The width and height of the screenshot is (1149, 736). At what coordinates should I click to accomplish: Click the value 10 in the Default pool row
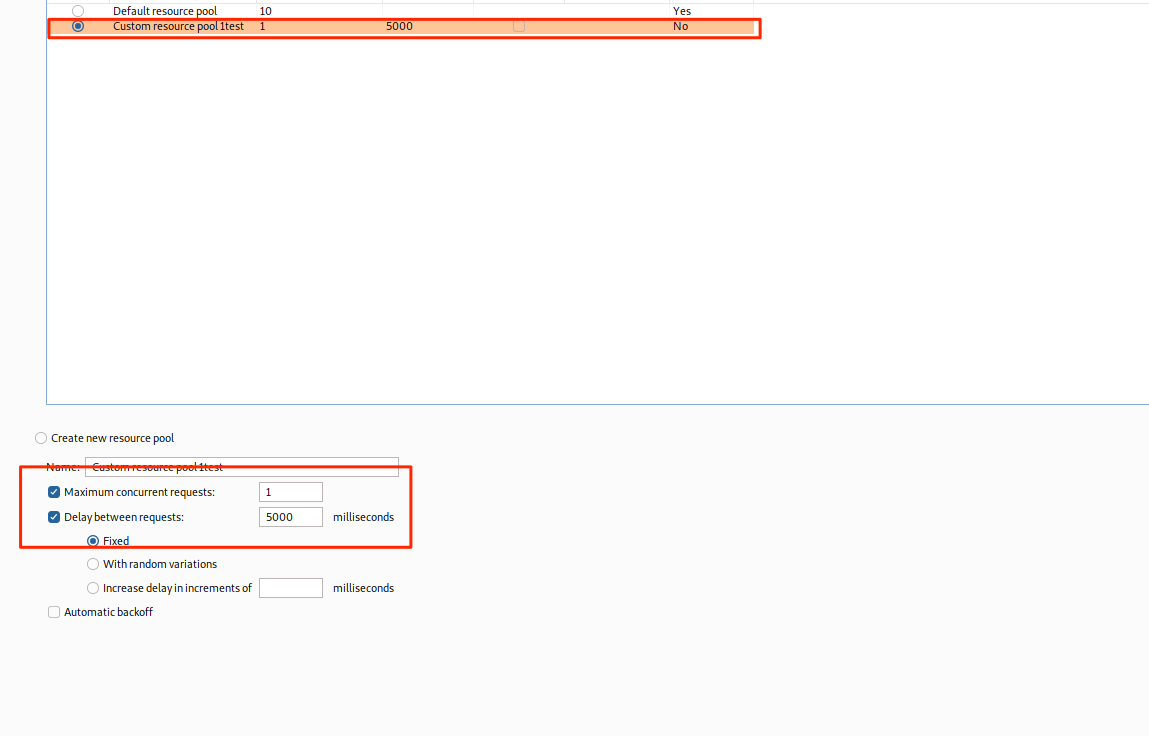coord(265,11)
